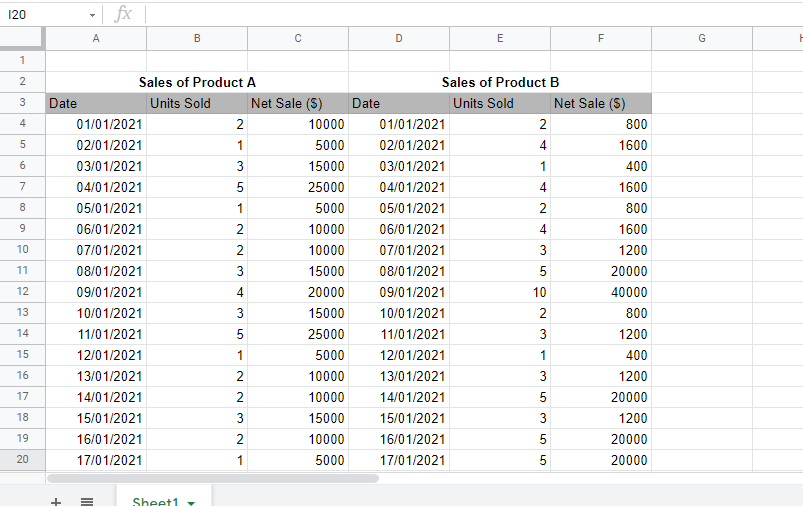Select cell C12 containing 20000
The width and height of the screenshot is (803, 506).
[298, 292]
